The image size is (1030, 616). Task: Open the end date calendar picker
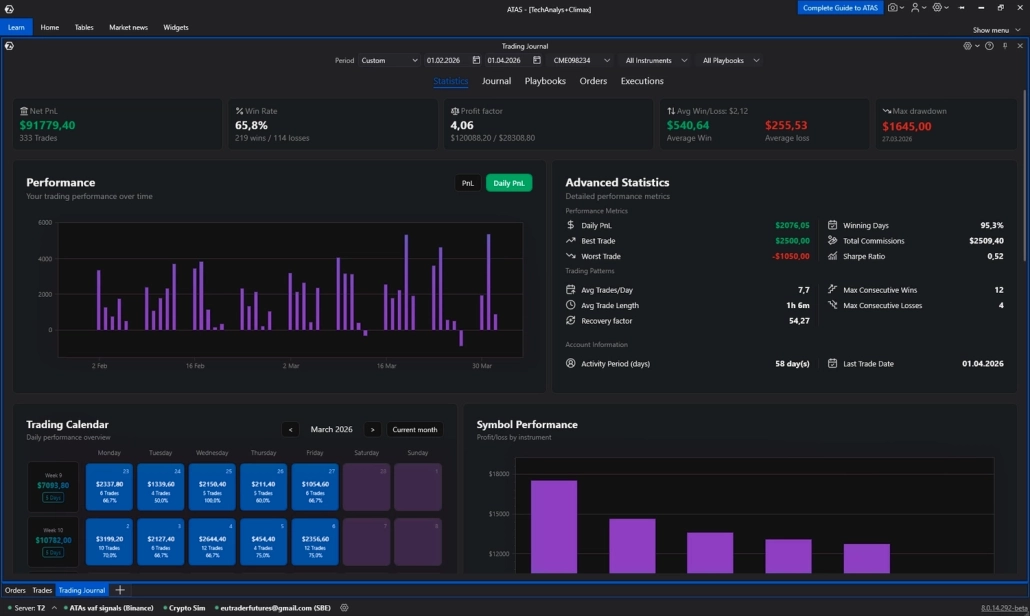point(537,60)
